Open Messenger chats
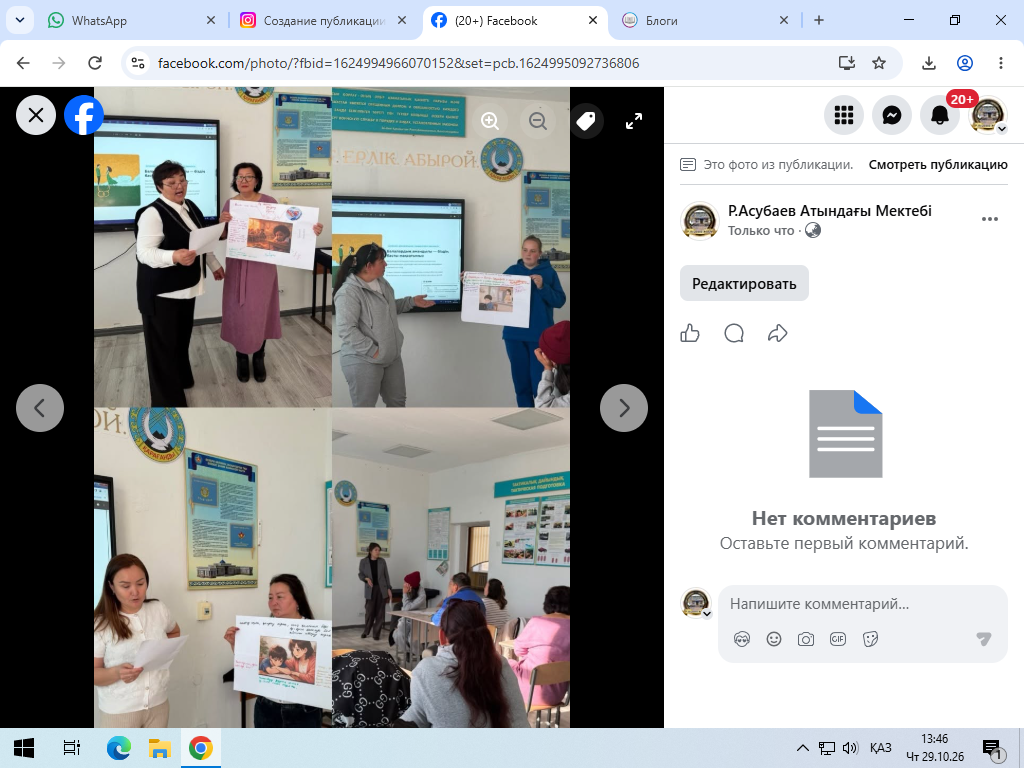Image resolution: width=1024 pixels, height=768 pixels. (891, 116)
